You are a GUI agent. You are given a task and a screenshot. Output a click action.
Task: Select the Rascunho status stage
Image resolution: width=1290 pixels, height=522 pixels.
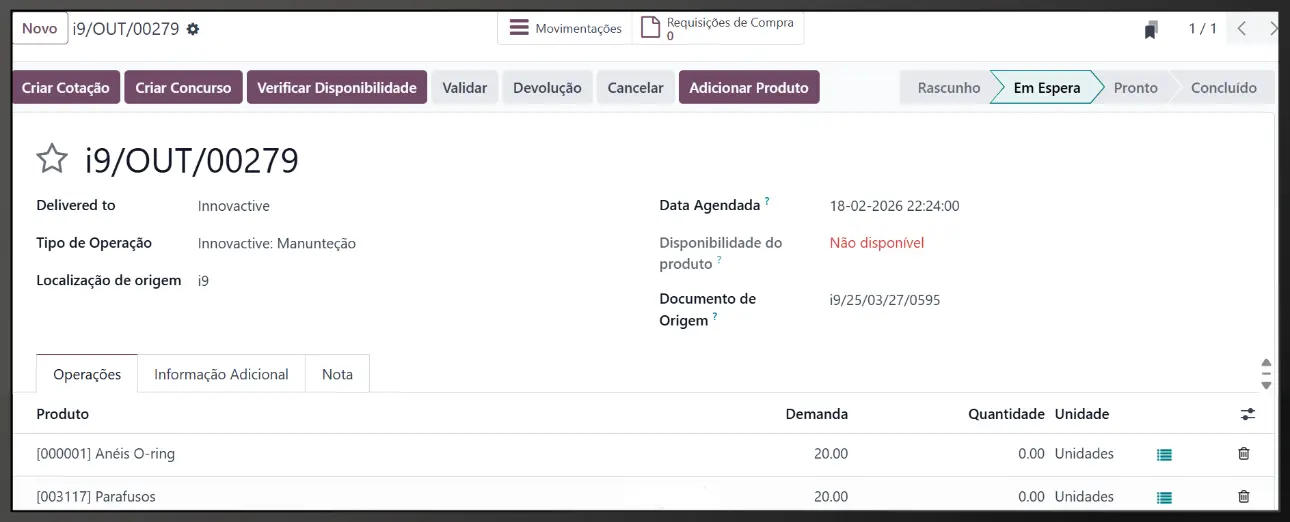[949, 87]
